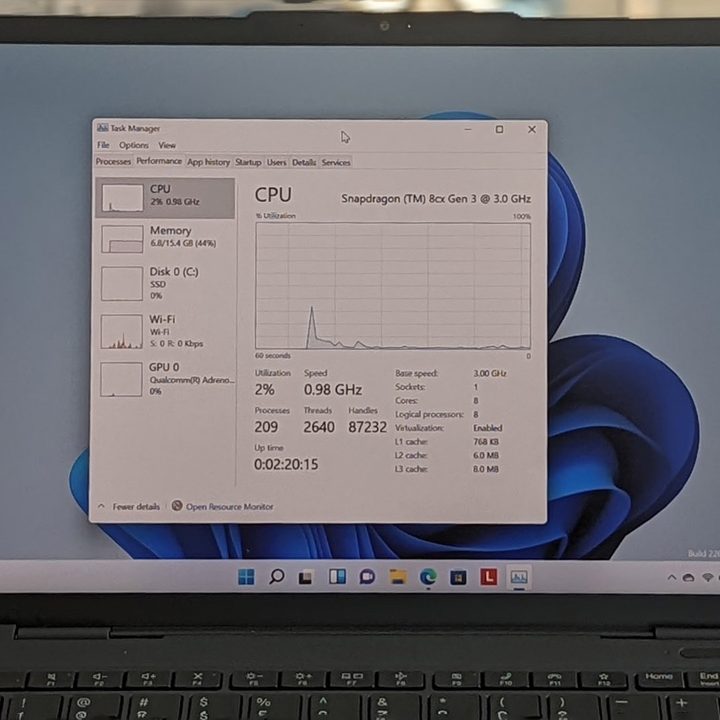Select the Performance tab
This screenshot has width=720, height=720.
tap(159, 161)
